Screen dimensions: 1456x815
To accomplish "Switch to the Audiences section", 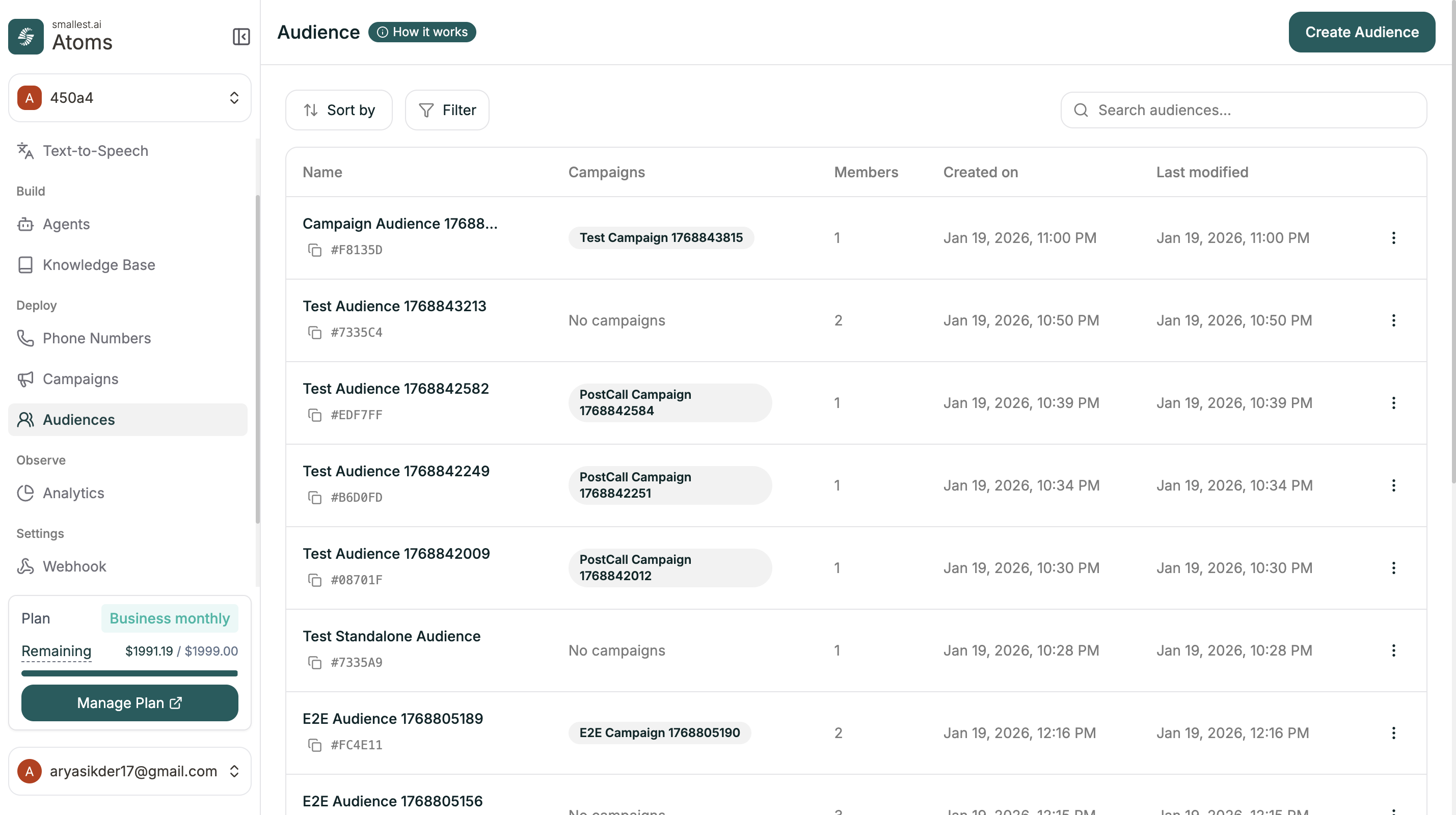I will 78,419.
